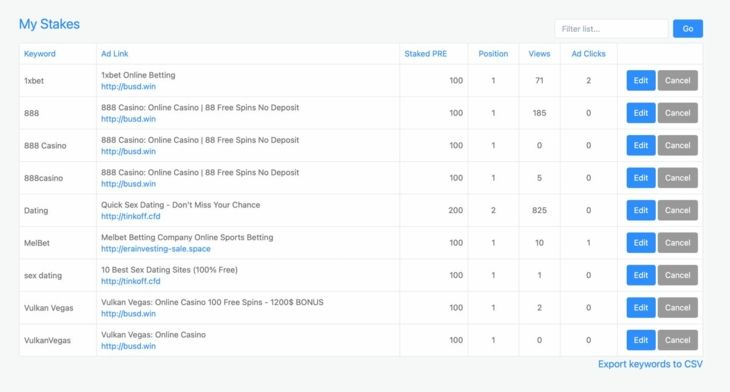Cancel the 888casino keyword stake
This screenshot has height=392, width=730.
(x=677, y=178)
